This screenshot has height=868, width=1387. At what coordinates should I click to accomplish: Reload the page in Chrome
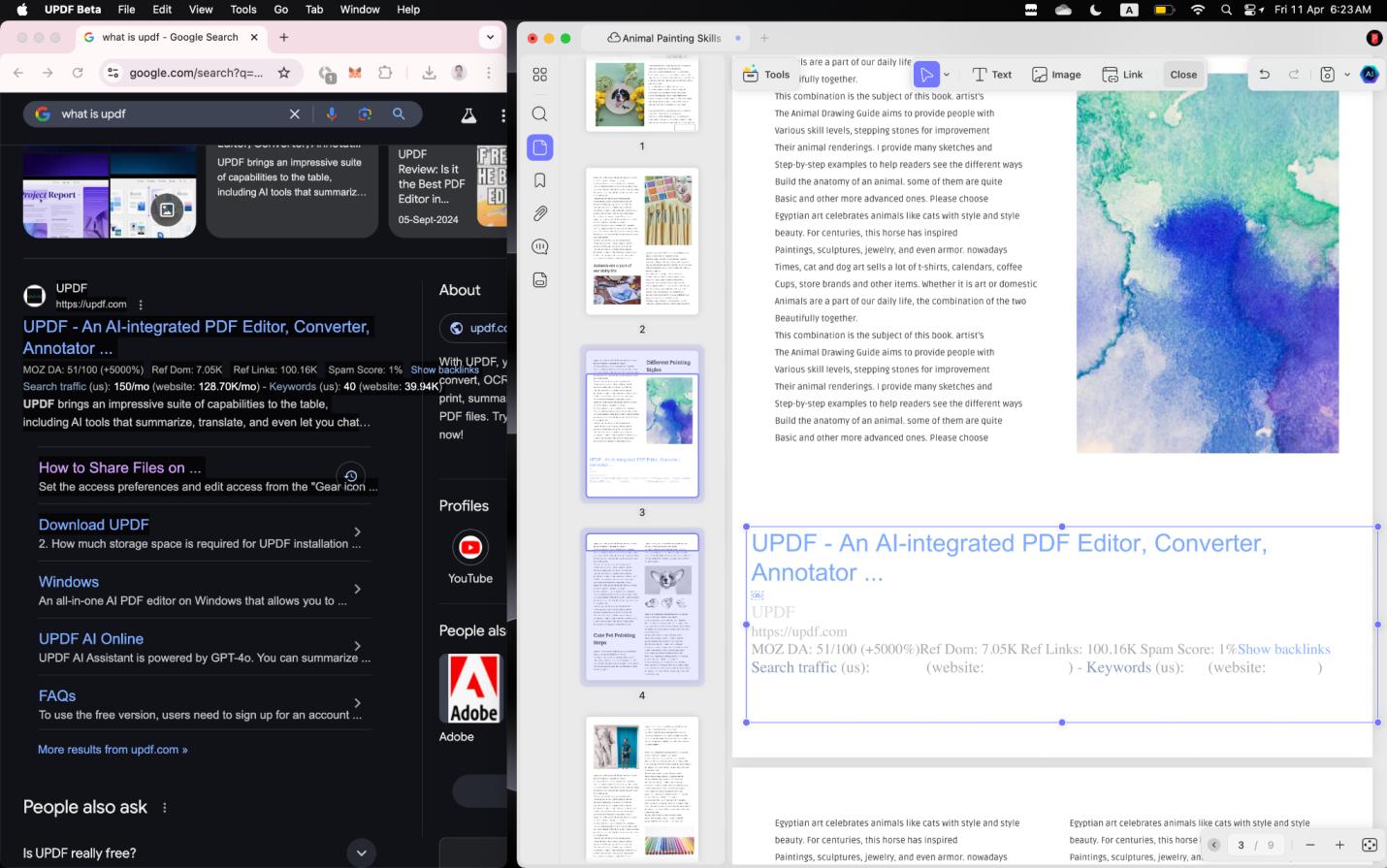(x=78, y=73)
